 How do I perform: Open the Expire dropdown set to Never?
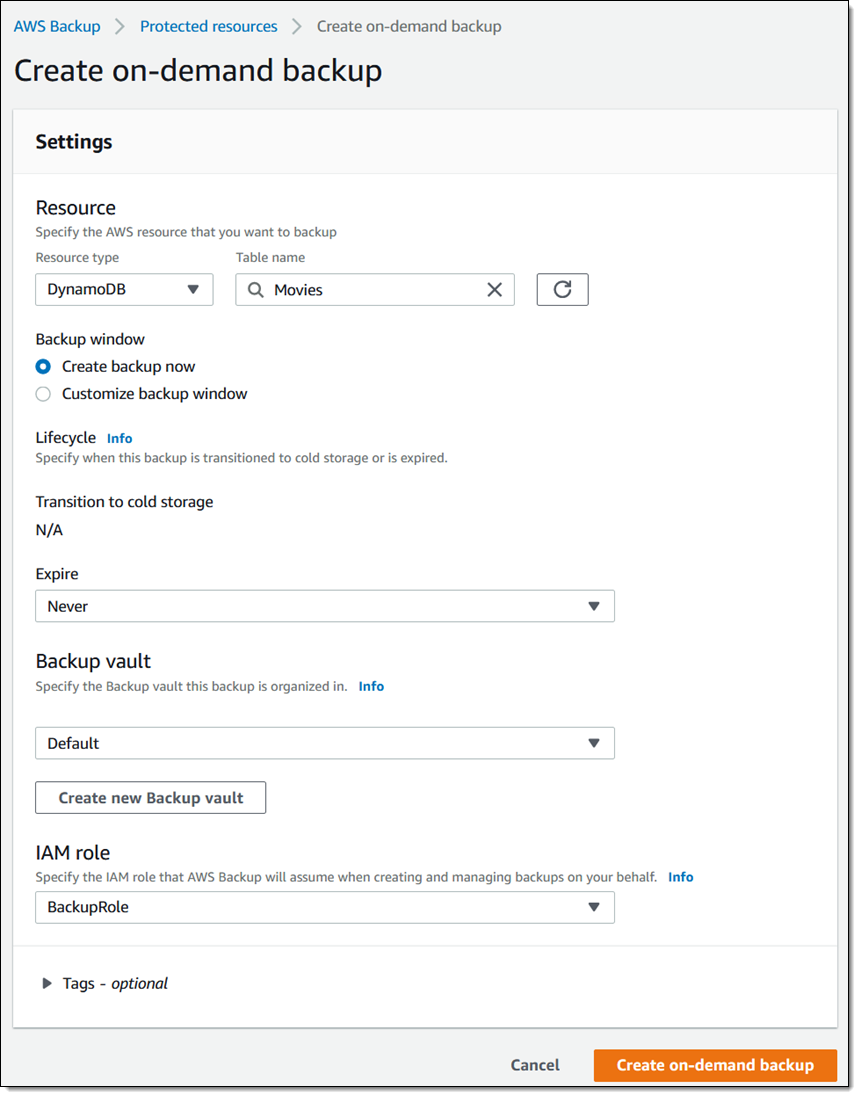click(x=324, y=606)
